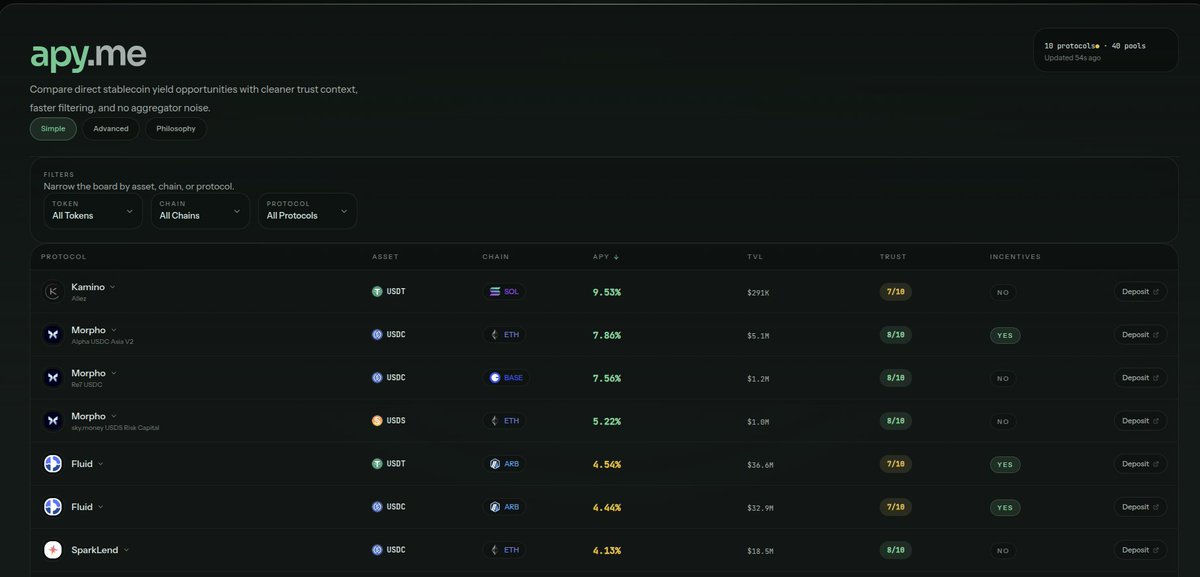The height and width of the screenshot is (577, 1200).
Task: Click the 10 protocols 40 pools status card
Action: tap(1106, 50)
